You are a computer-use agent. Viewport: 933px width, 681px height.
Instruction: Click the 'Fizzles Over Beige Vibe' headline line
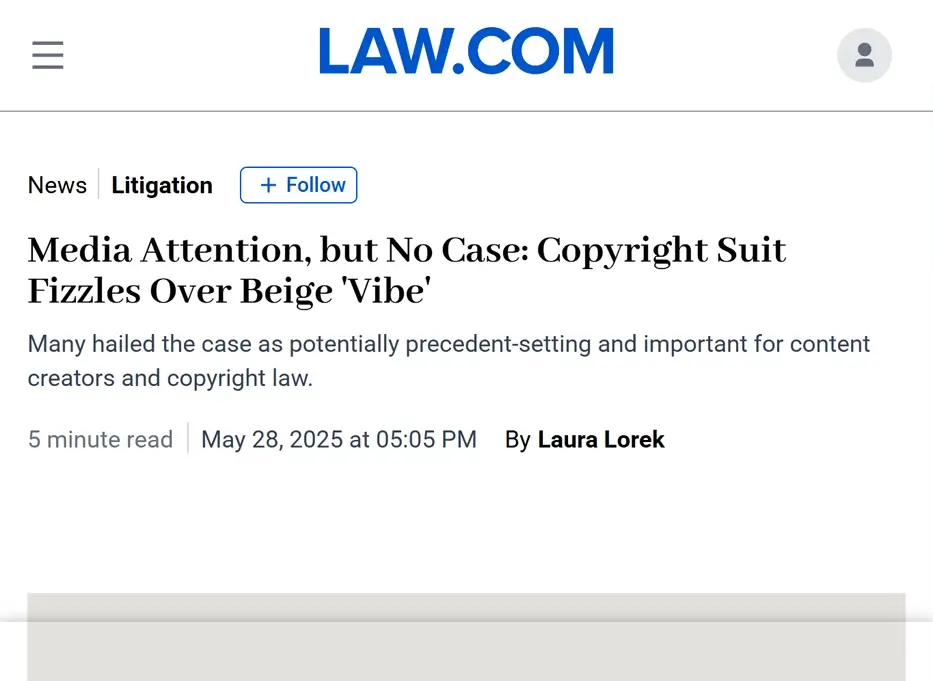point(230,292)
